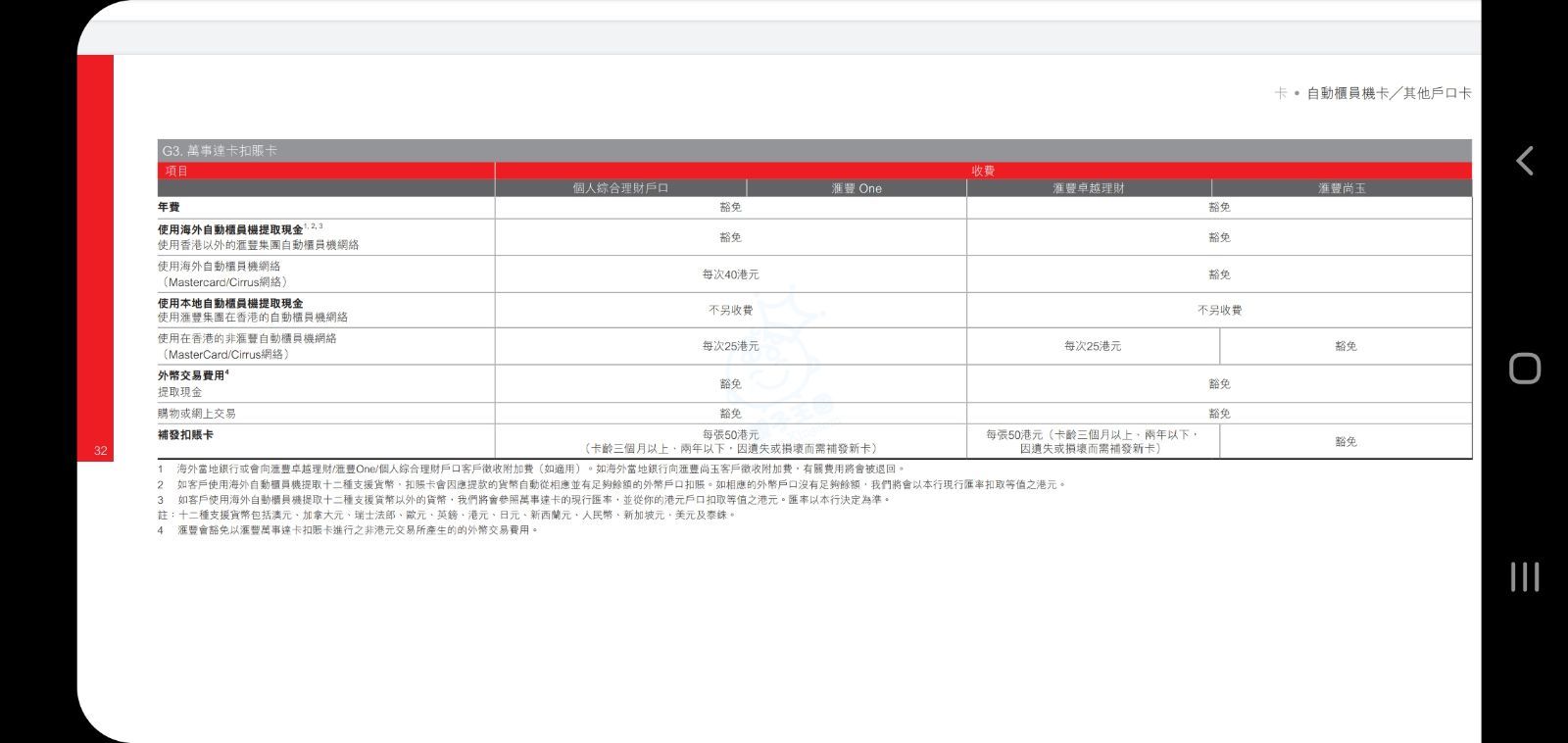Select the 註 line listing supported currencies
This screenshot has height=743, width=1568.
(446, 515)
